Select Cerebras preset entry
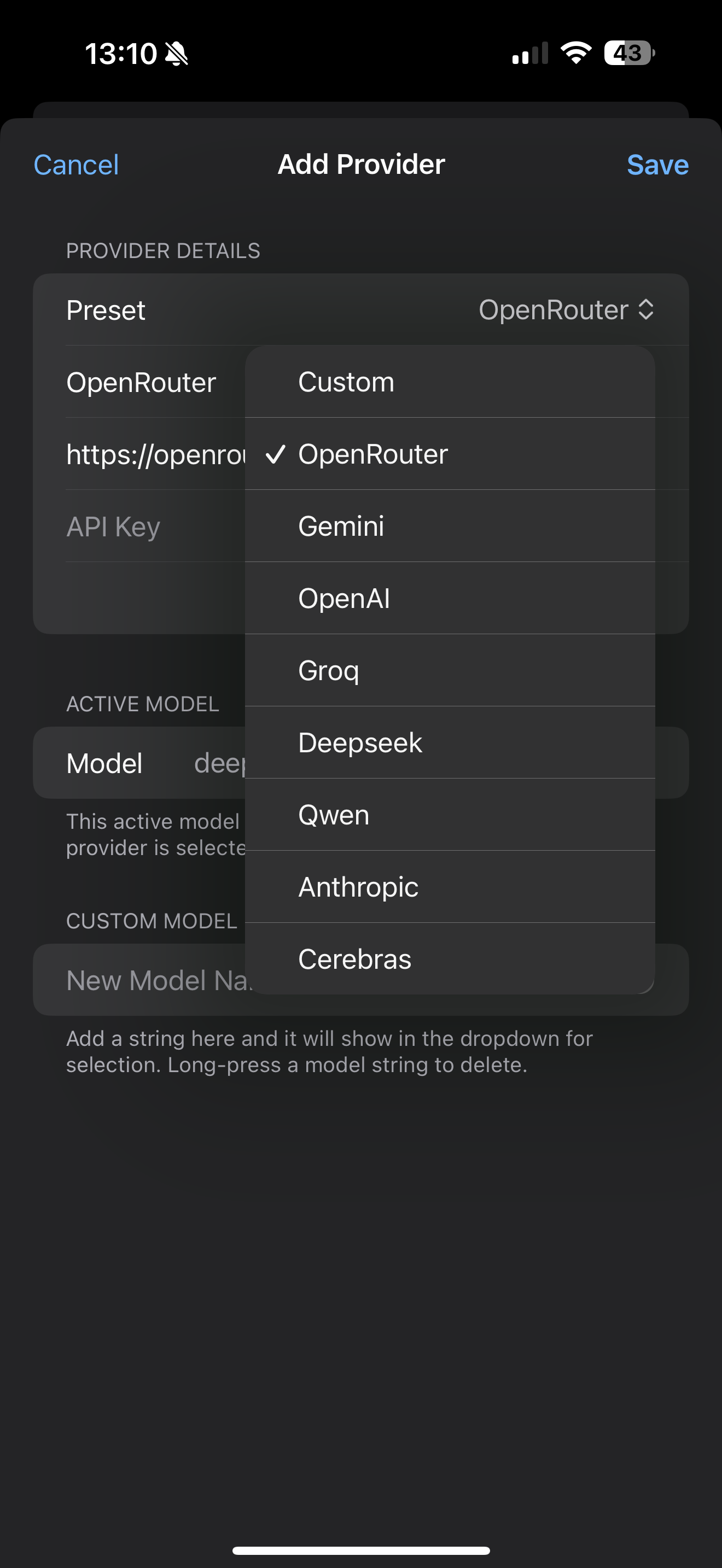This screenshot has height=1568, width=722. coord(450,959)
